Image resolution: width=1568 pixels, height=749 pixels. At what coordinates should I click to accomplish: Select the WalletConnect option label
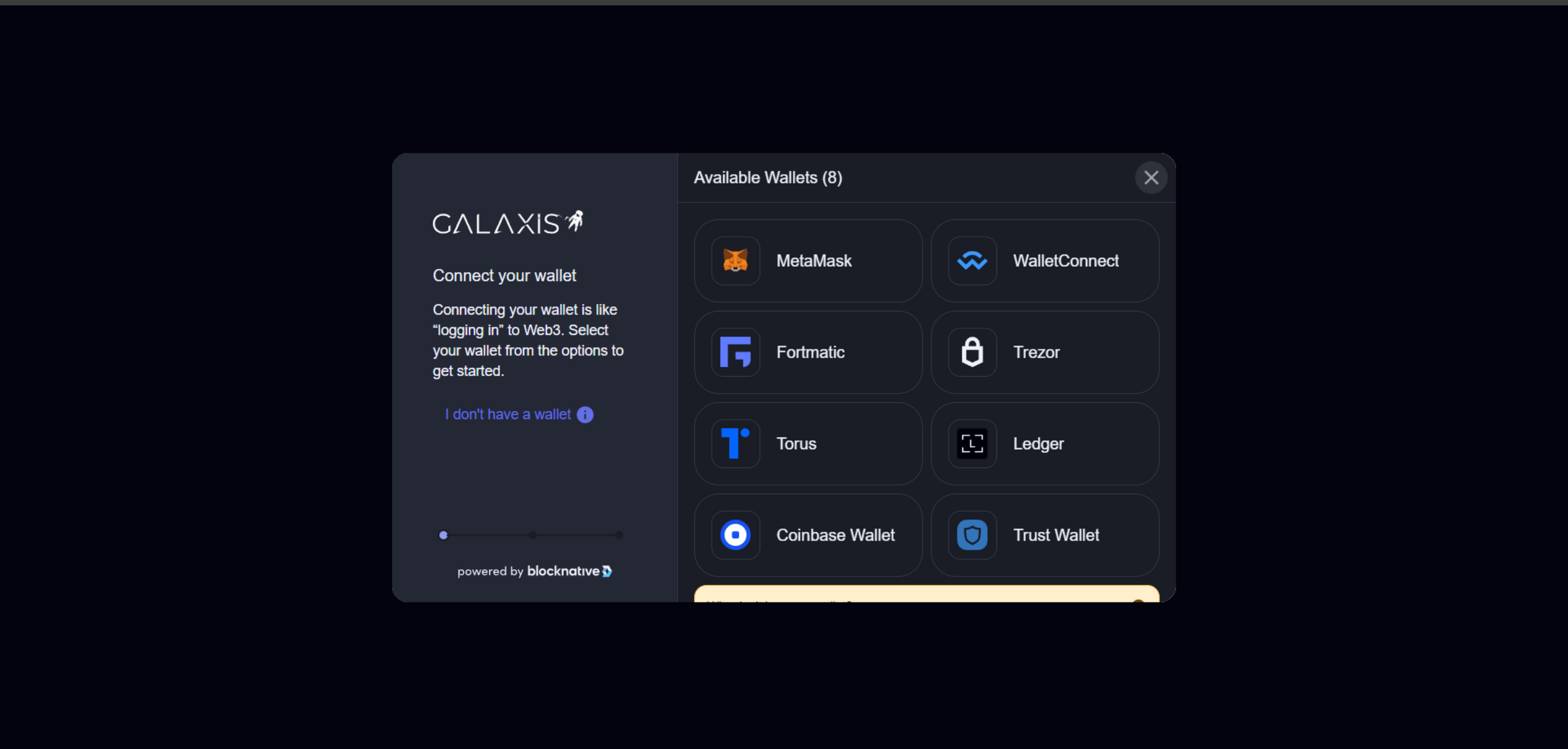[1065, 260]
